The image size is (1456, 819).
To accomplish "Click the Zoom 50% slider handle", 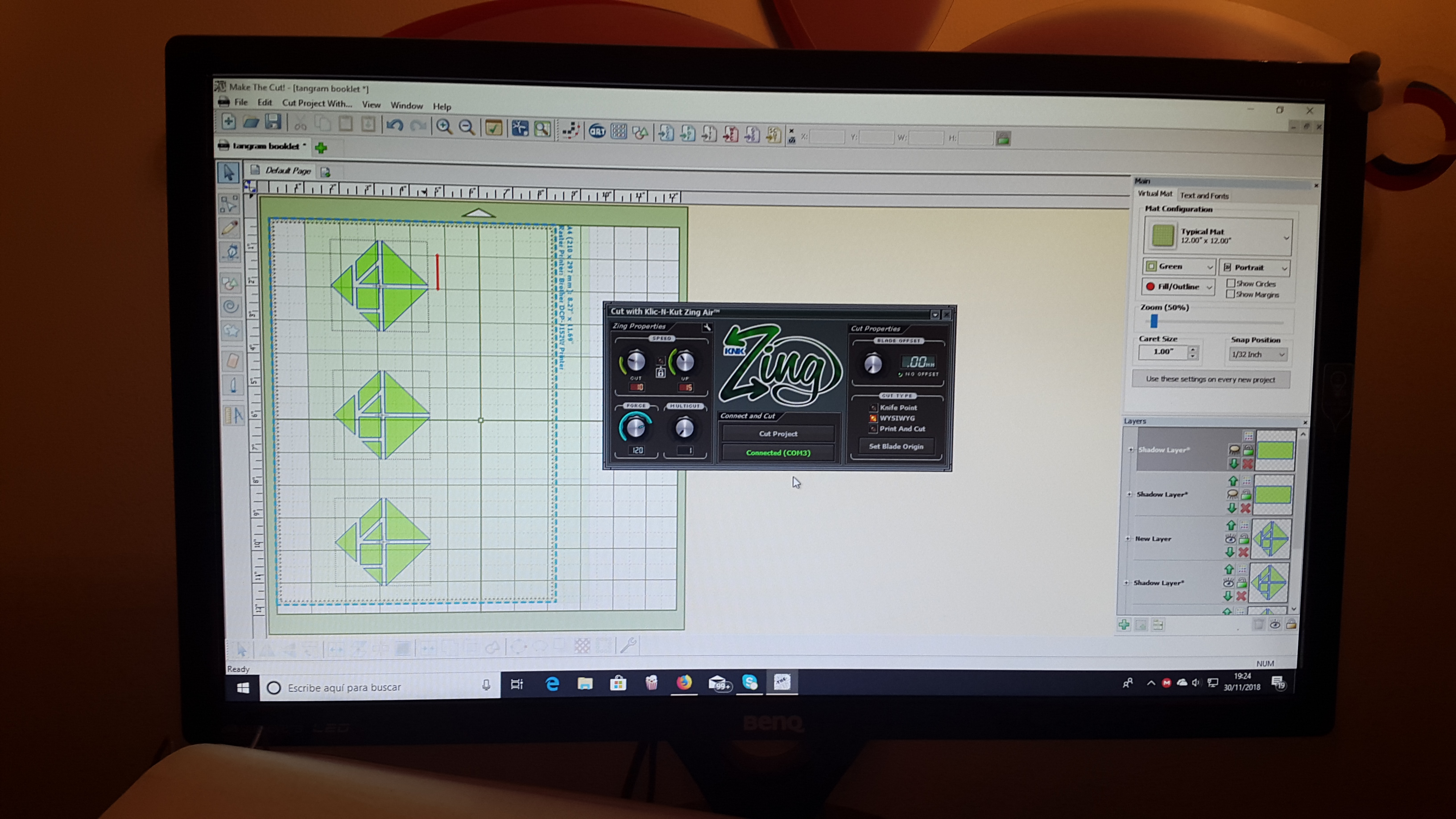I will click(x=1154, y=322).
